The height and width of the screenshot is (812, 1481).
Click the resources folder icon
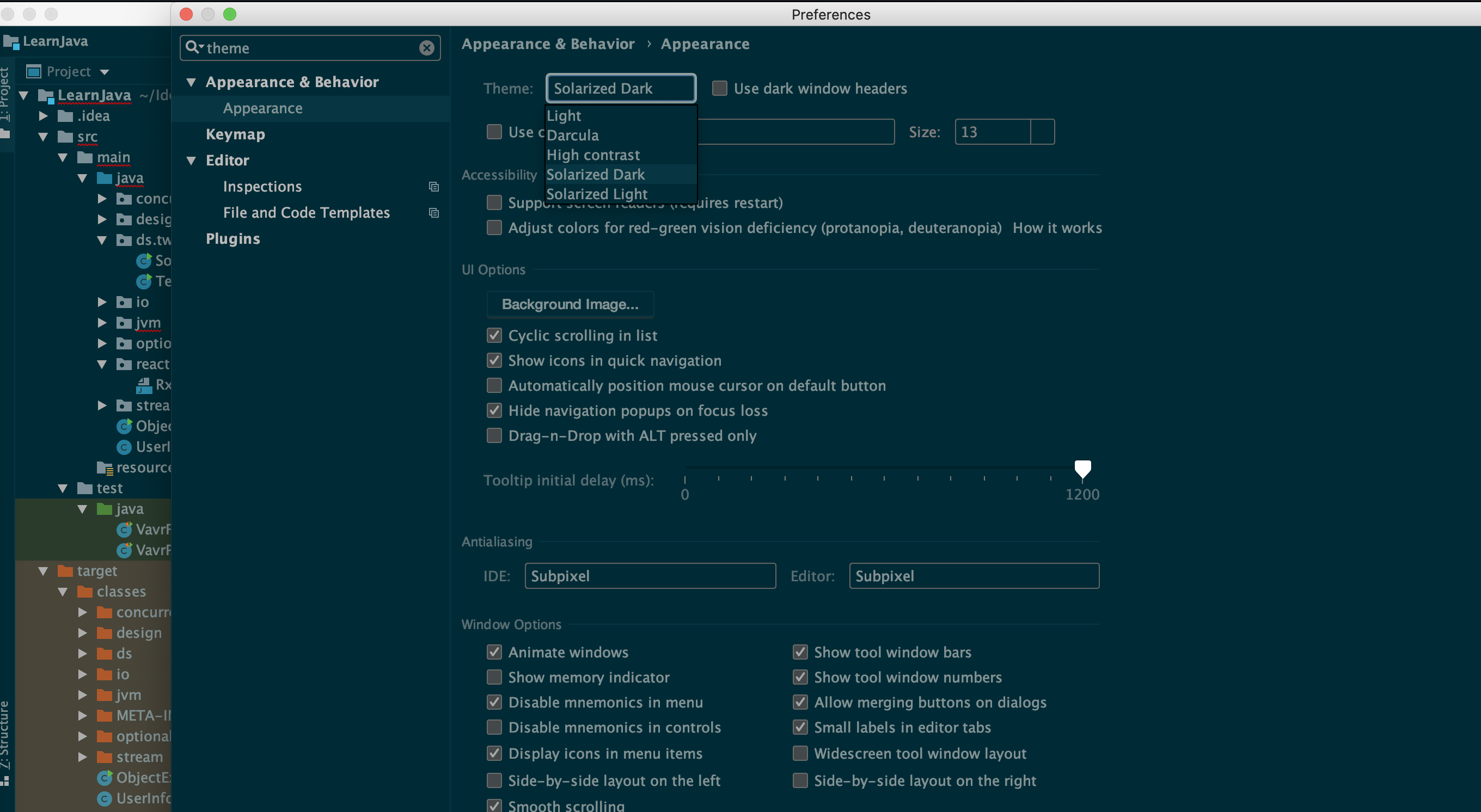tap(105, 468)
